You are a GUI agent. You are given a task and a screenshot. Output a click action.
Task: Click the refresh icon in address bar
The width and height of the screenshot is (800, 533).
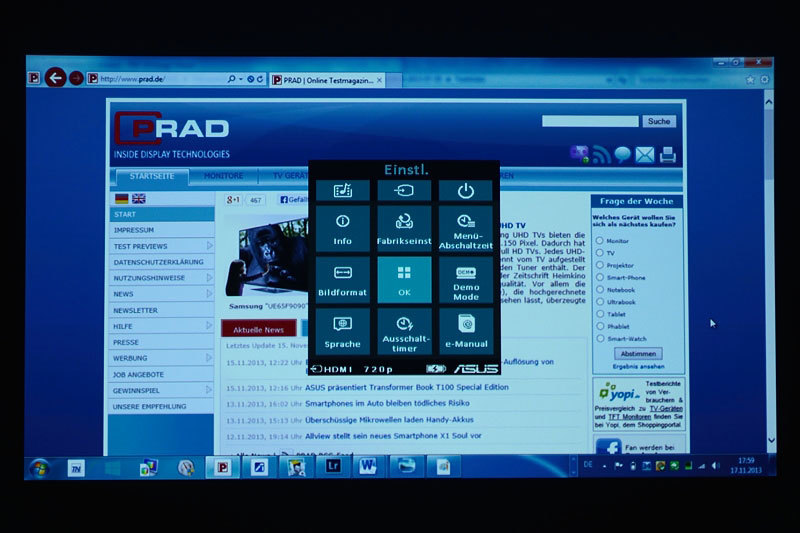pos(260,79)
